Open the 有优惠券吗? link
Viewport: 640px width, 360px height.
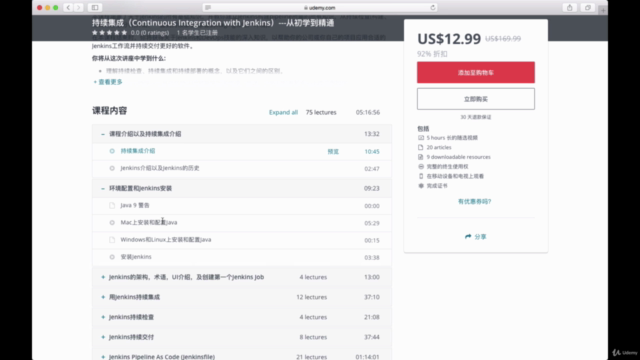point(474,201)
